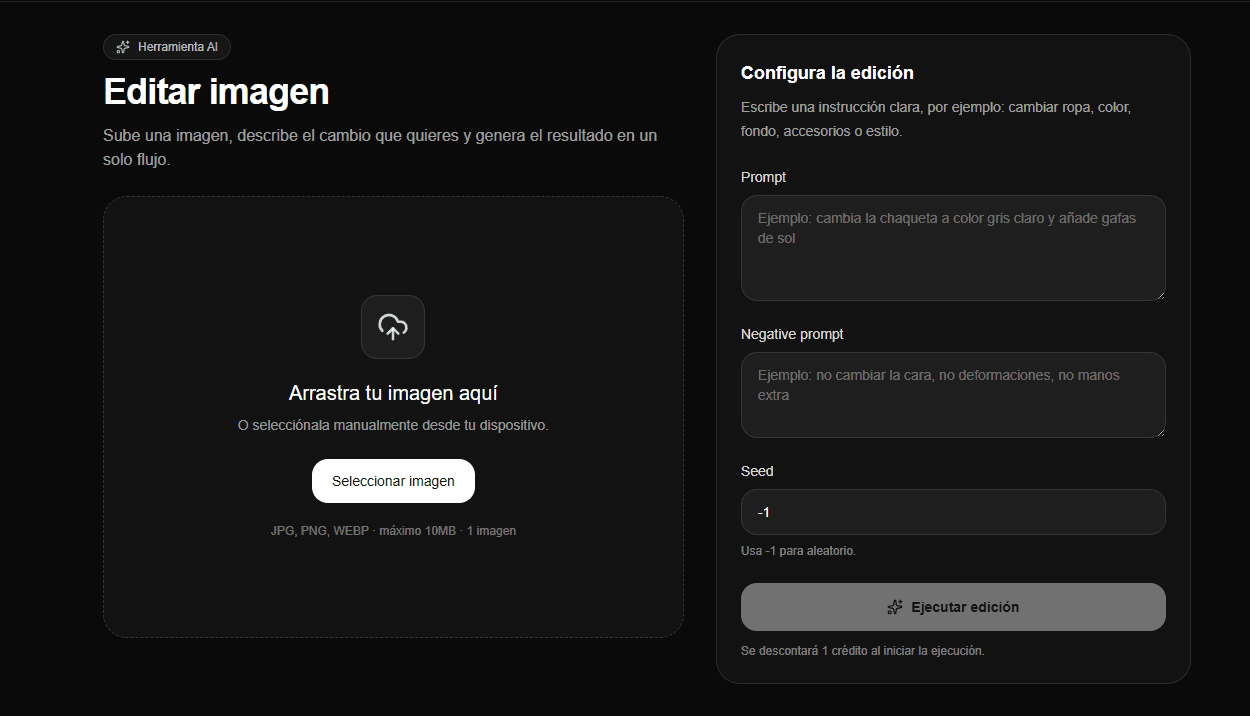Click the "Herramienta AI" badge label
1250x716 pixels.
(177, 47)
